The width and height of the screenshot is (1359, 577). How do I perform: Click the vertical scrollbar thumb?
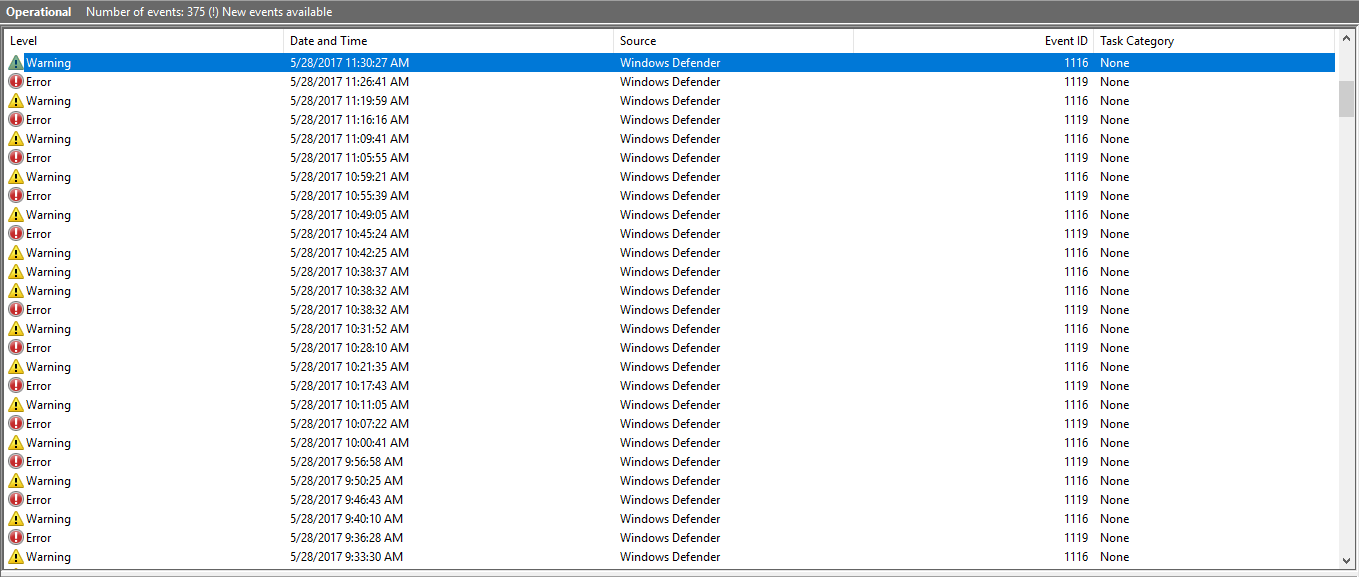coord(1346,99)
